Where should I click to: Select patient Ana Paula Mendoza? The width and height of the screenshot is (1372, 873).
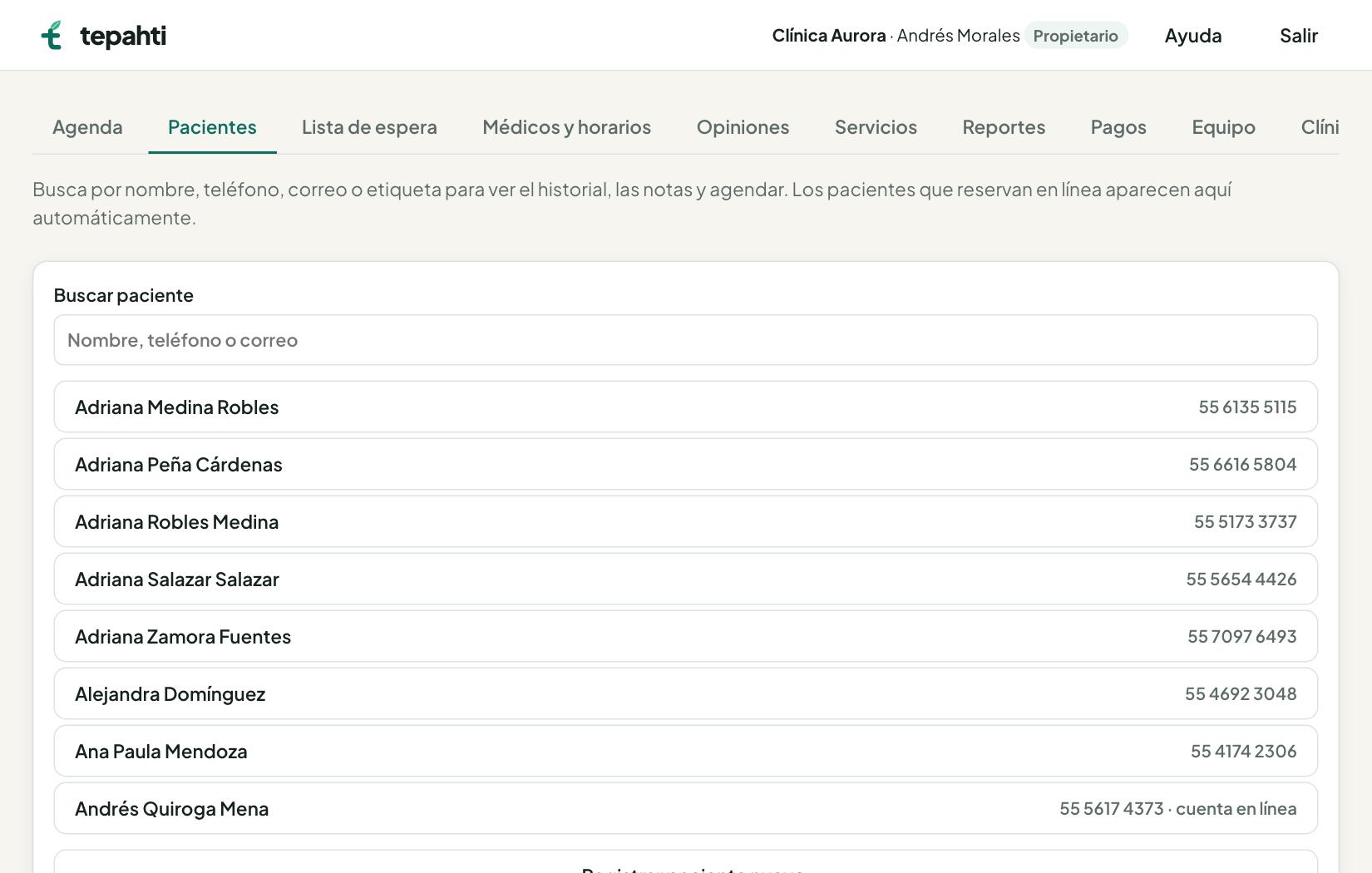(685, 751)
